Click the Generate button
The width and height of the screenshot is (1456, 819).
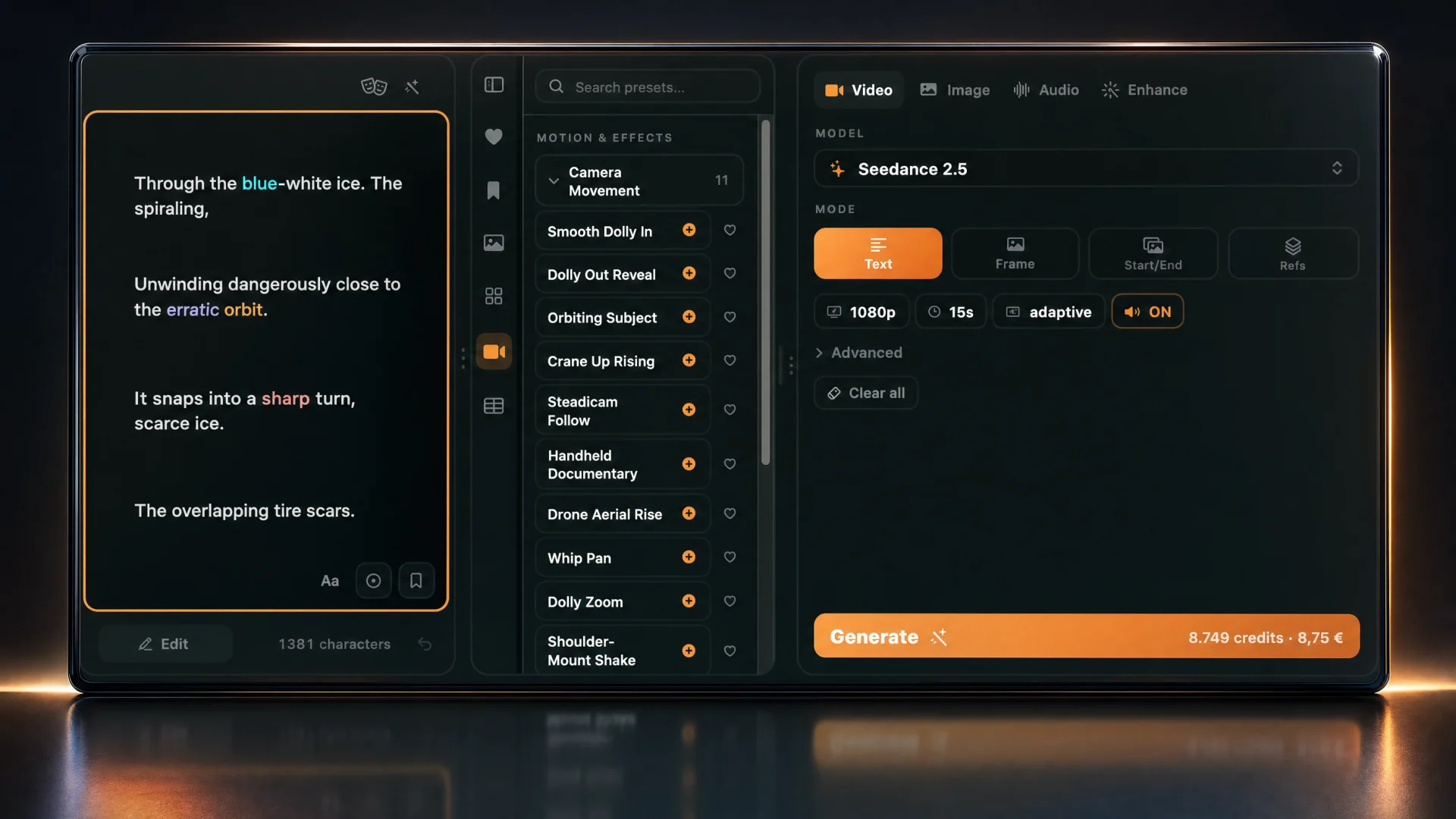pyautogui.click(x=1087, y=636)
